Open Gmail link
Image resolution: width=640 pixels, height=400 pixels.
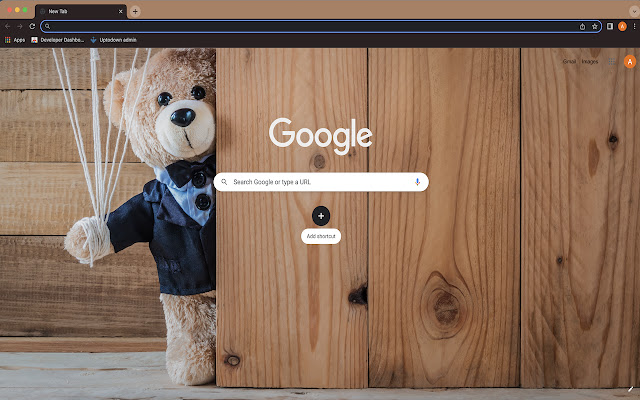(569, 62)
